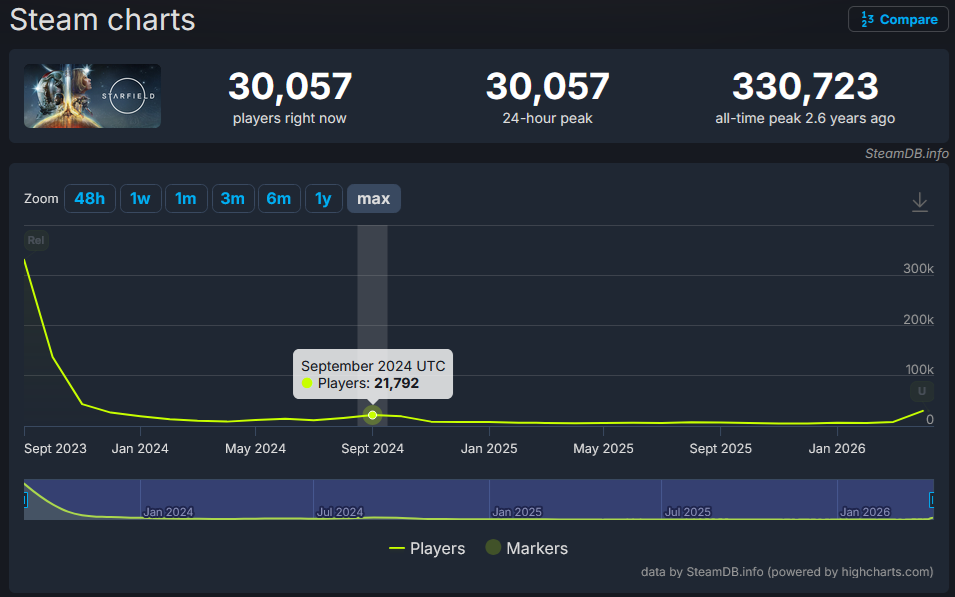Click the 24-hour peak label
This screenshot has width=955, height=597.
click(548, 118)
